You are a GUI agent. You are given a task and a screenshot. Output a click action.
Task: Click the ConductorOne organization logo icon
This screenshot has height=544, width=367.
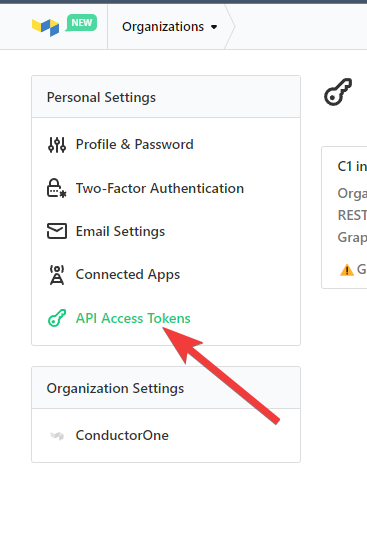[57, 436]
